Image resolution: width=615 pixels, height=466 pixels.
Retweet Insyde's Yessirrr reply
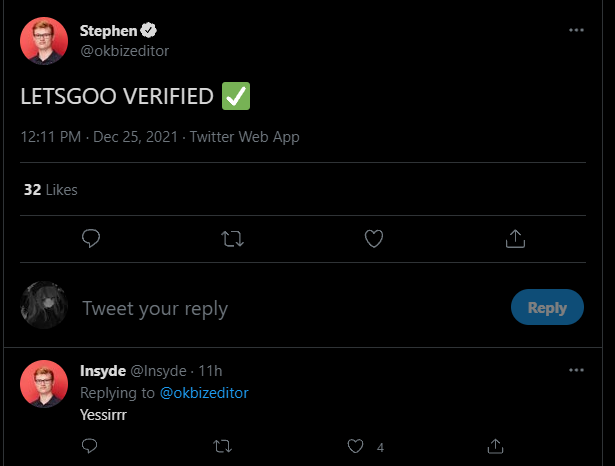tap(223, 445)
